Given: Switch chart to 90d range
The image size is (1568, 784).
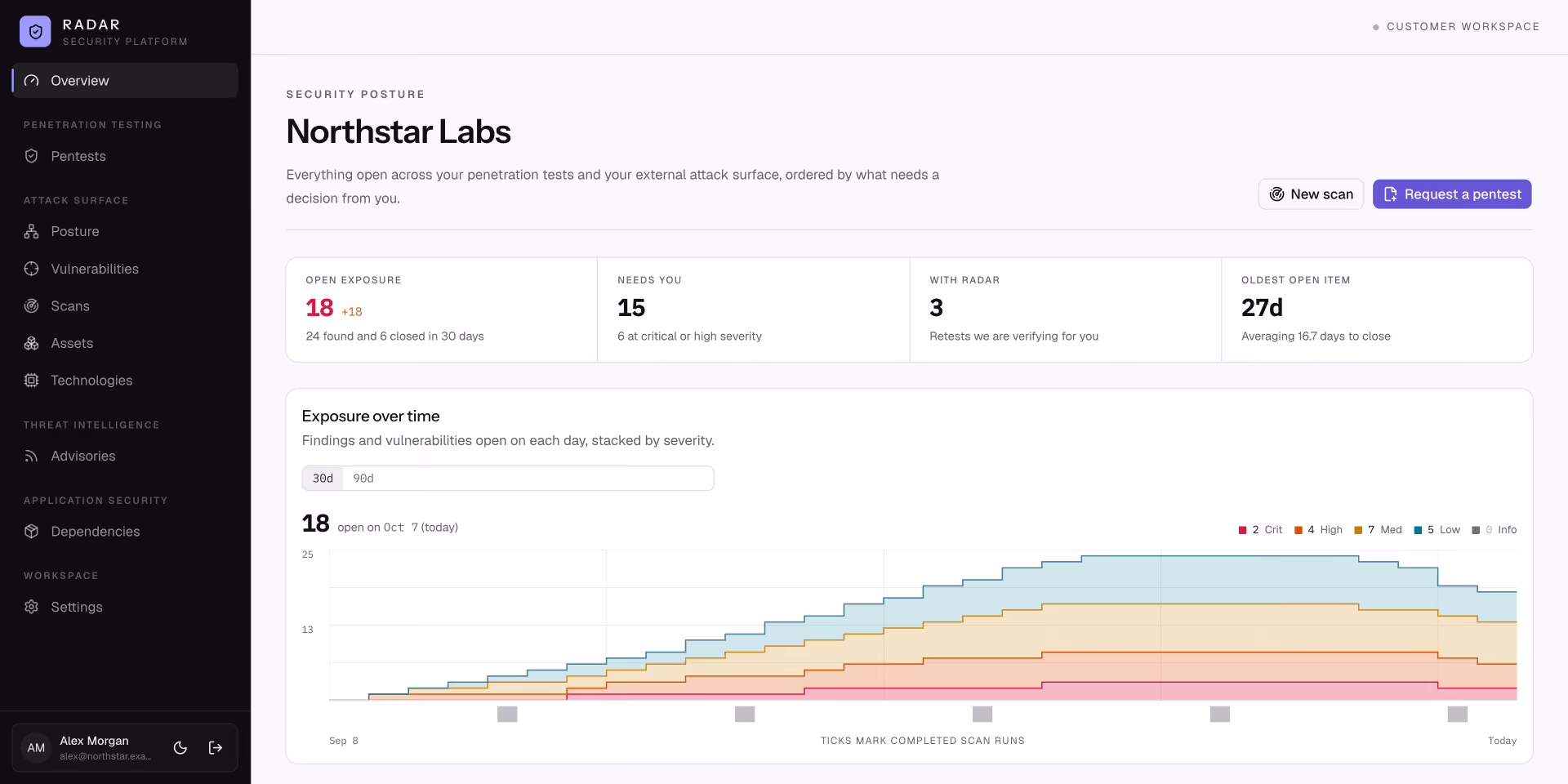Looking at the screenshot, I should tap(363, 479).
